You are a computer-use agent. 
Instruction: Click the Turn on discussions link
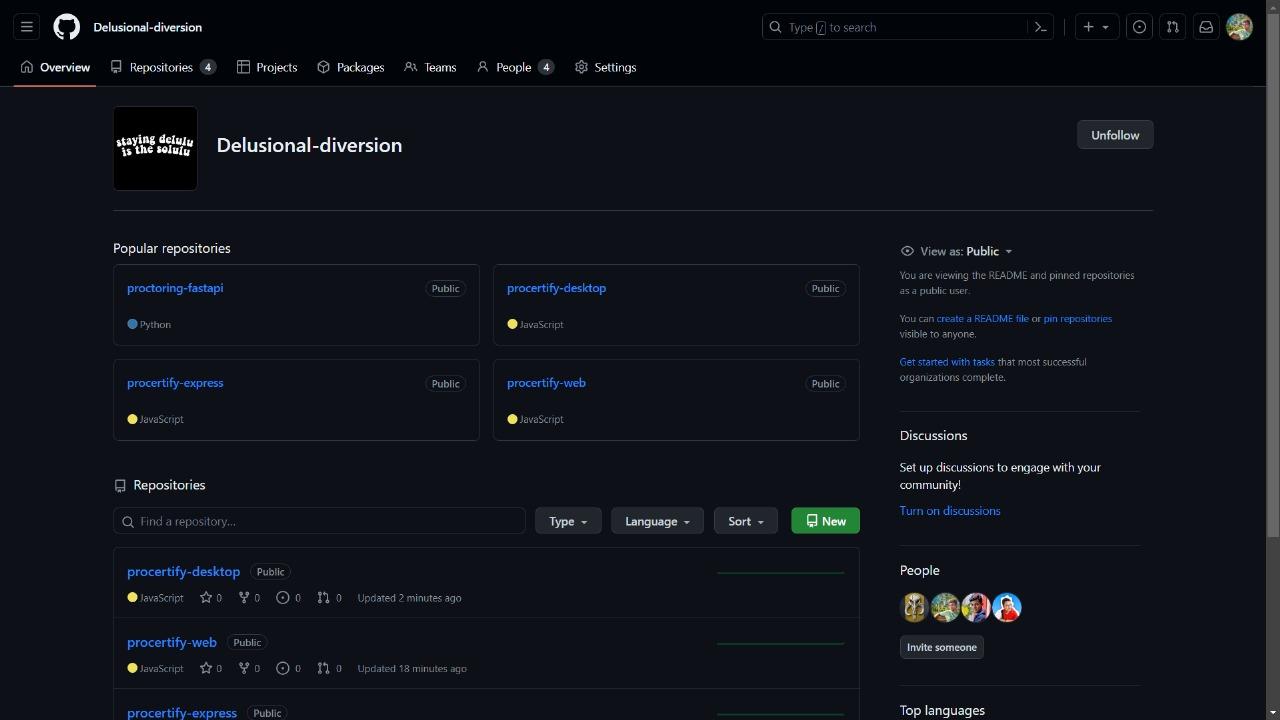(x=950, y=511)
